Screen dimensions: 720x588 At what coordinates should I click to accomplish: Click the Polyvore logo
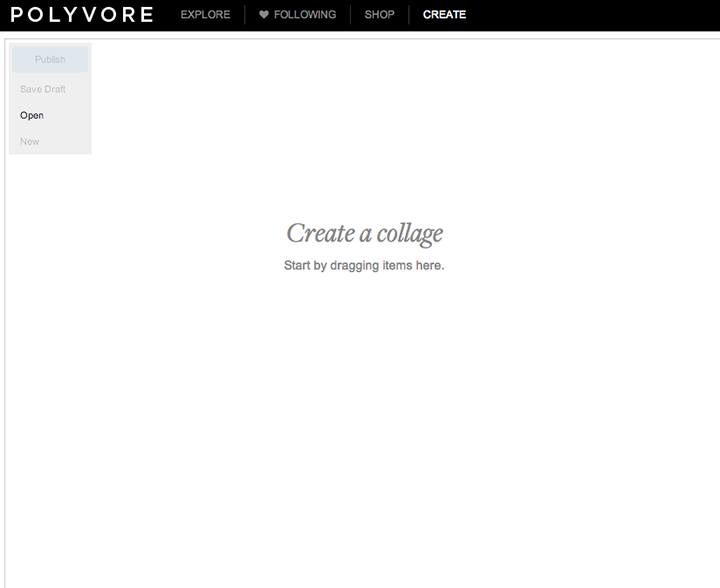[82, 15]
